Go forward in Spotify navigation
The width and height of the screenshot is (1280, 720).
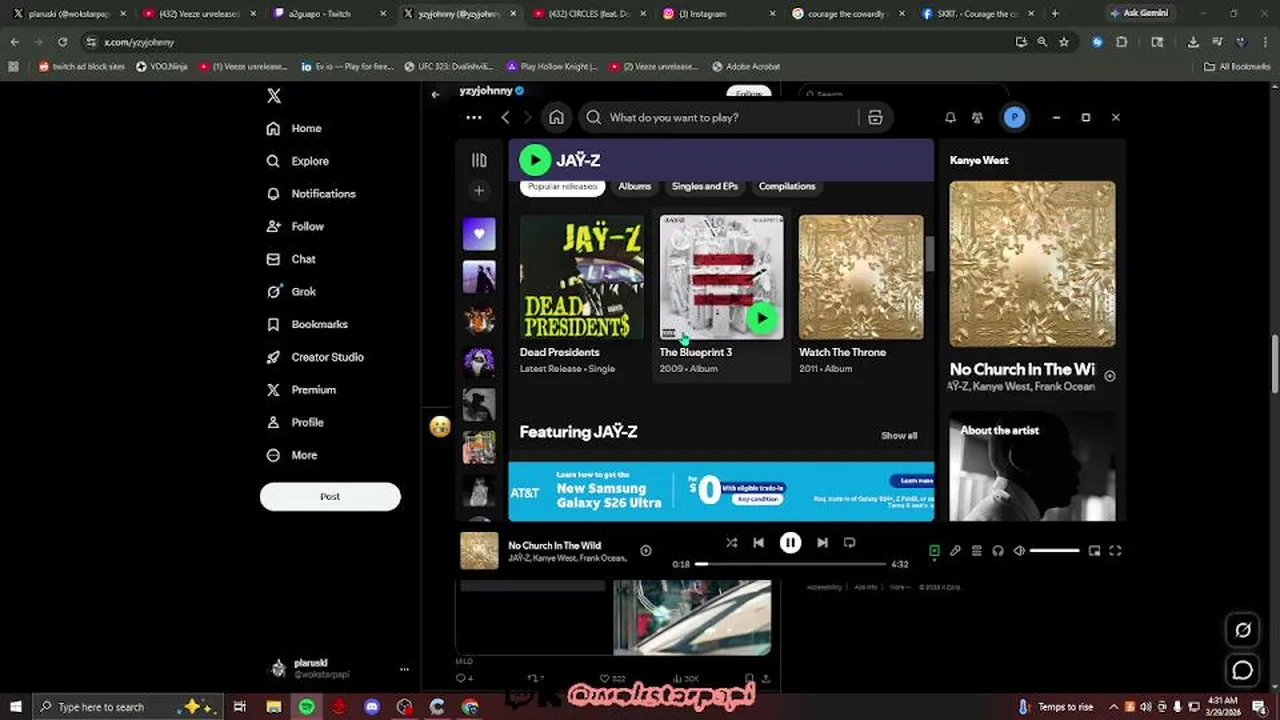[527, 117]
